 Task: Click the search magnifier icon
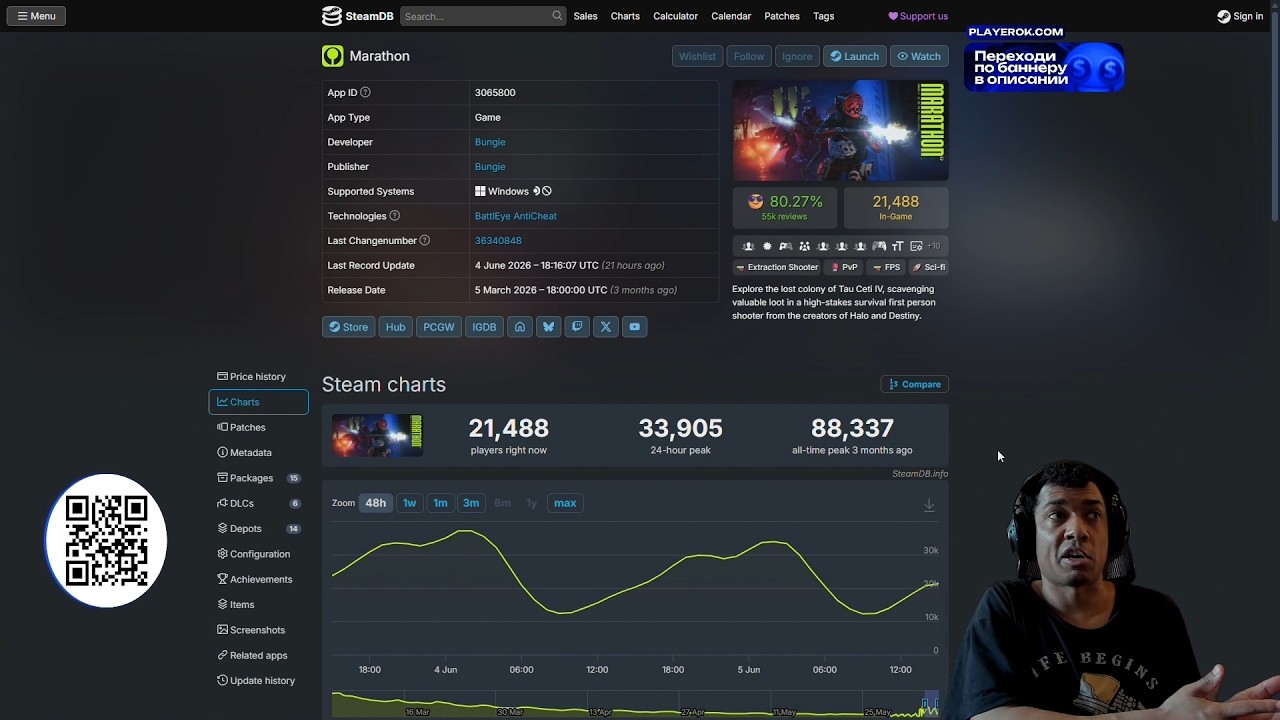tap(557, 16)
